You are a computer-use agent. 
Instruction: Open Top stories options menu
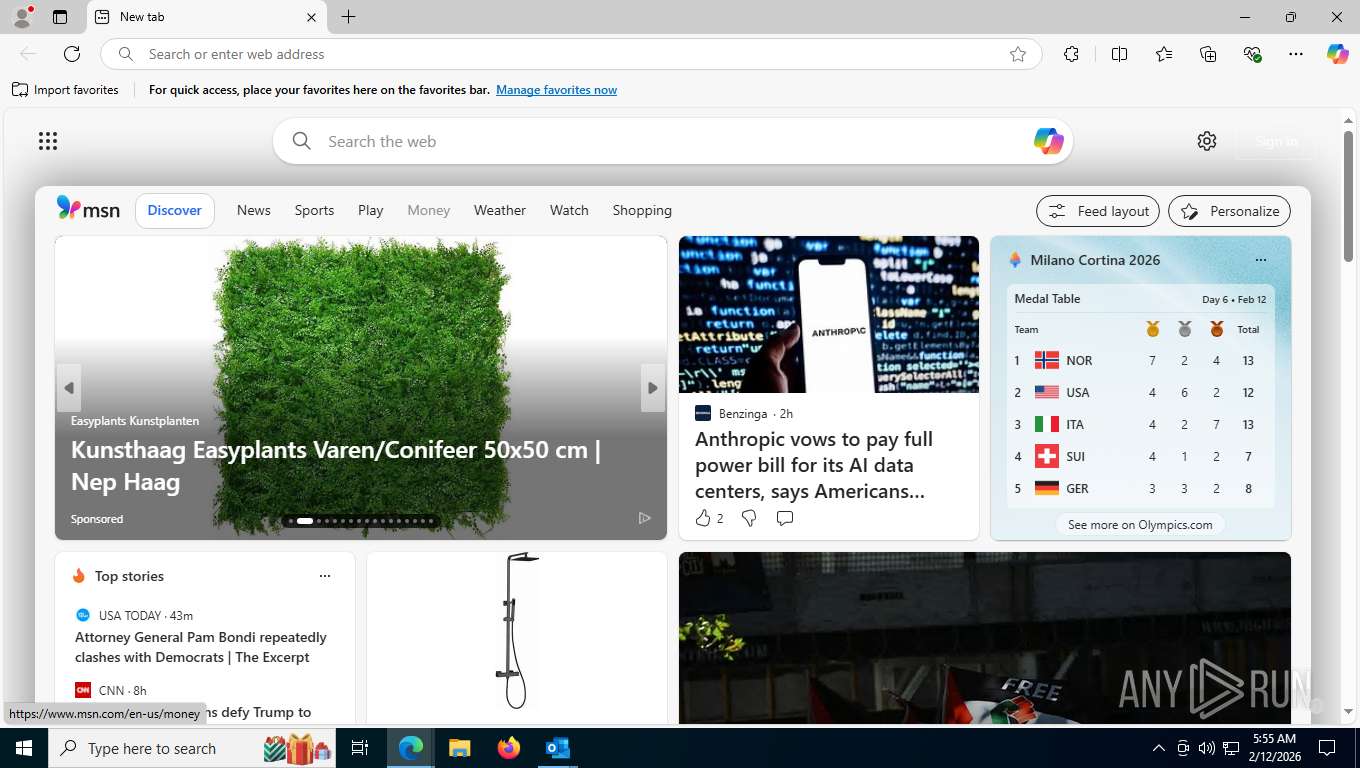324,576
